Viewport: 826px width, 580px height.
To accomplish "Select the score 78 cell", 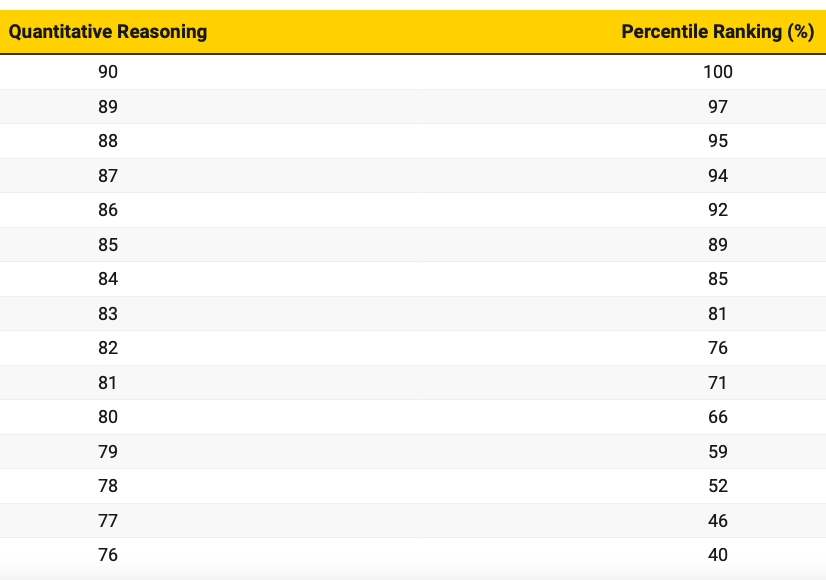I will tap(108, 486).
